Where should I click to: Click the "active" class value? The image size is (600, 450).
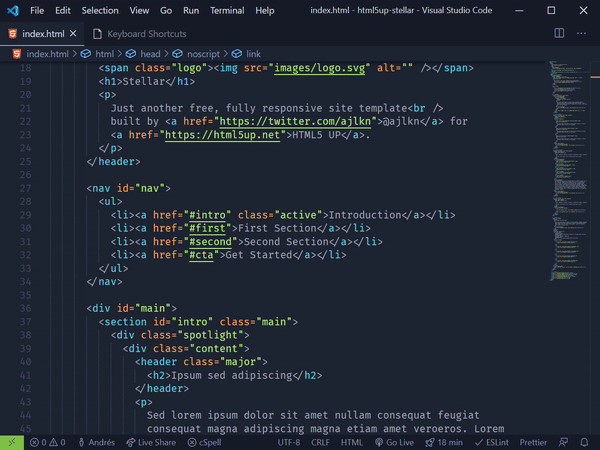click(x=298, y=215)
